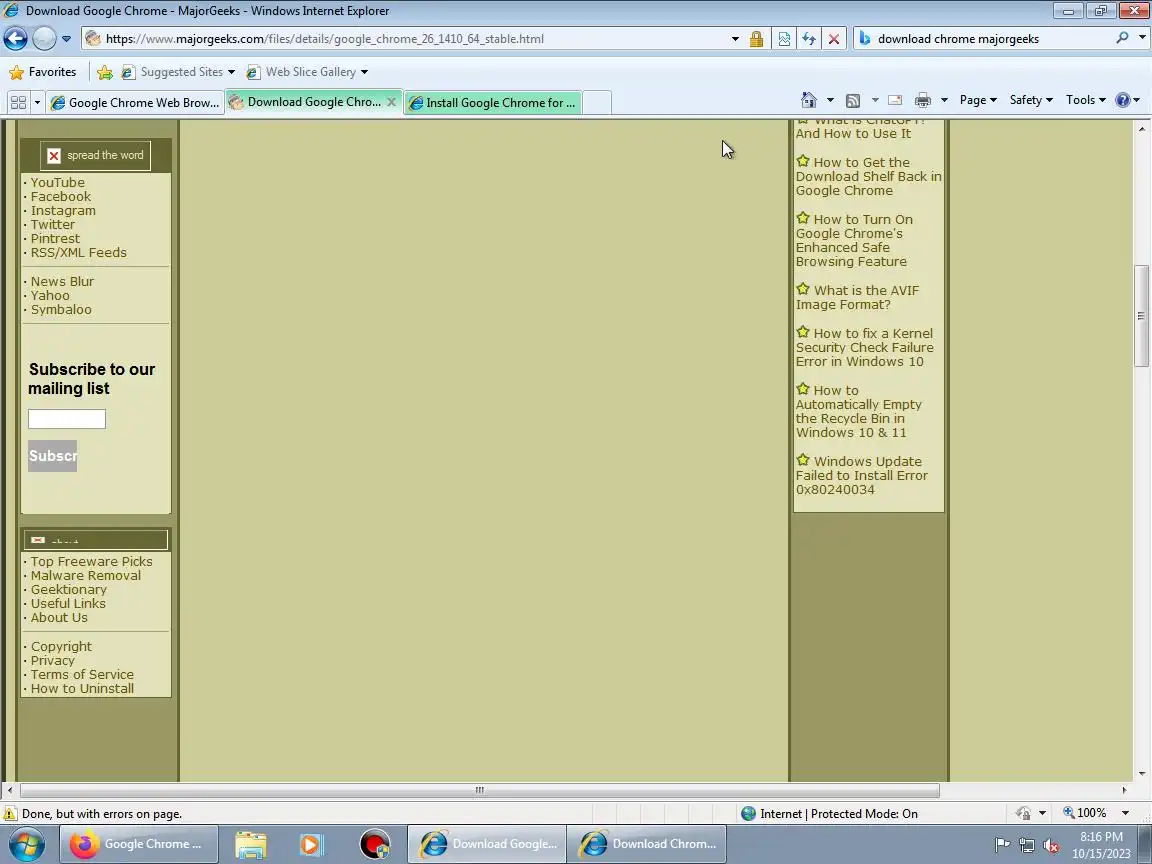Switch to Install Google Chrome tab
Image resolution: width=1152 pixels, height=864 pixels.
(x=493, y=103)
